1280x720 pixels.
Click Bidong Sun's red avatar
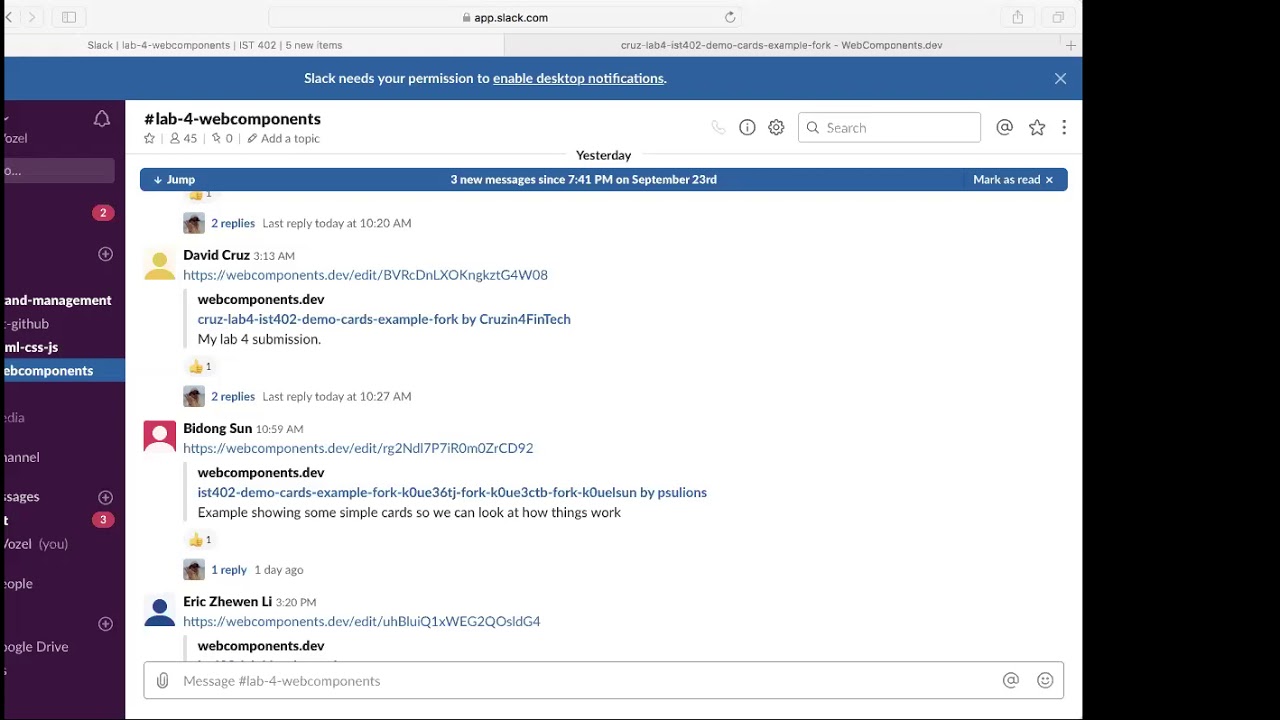click(x=159, y=437)
